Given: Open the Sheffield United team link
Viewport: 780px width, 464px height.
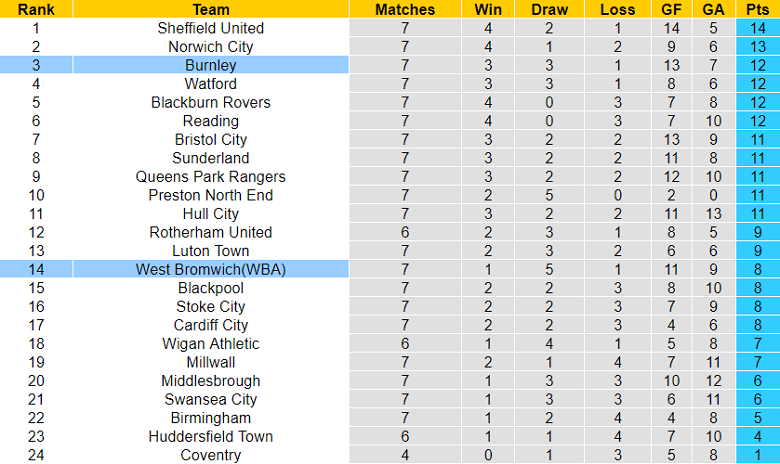Looking at the screenshot, I should pos(211,28).
